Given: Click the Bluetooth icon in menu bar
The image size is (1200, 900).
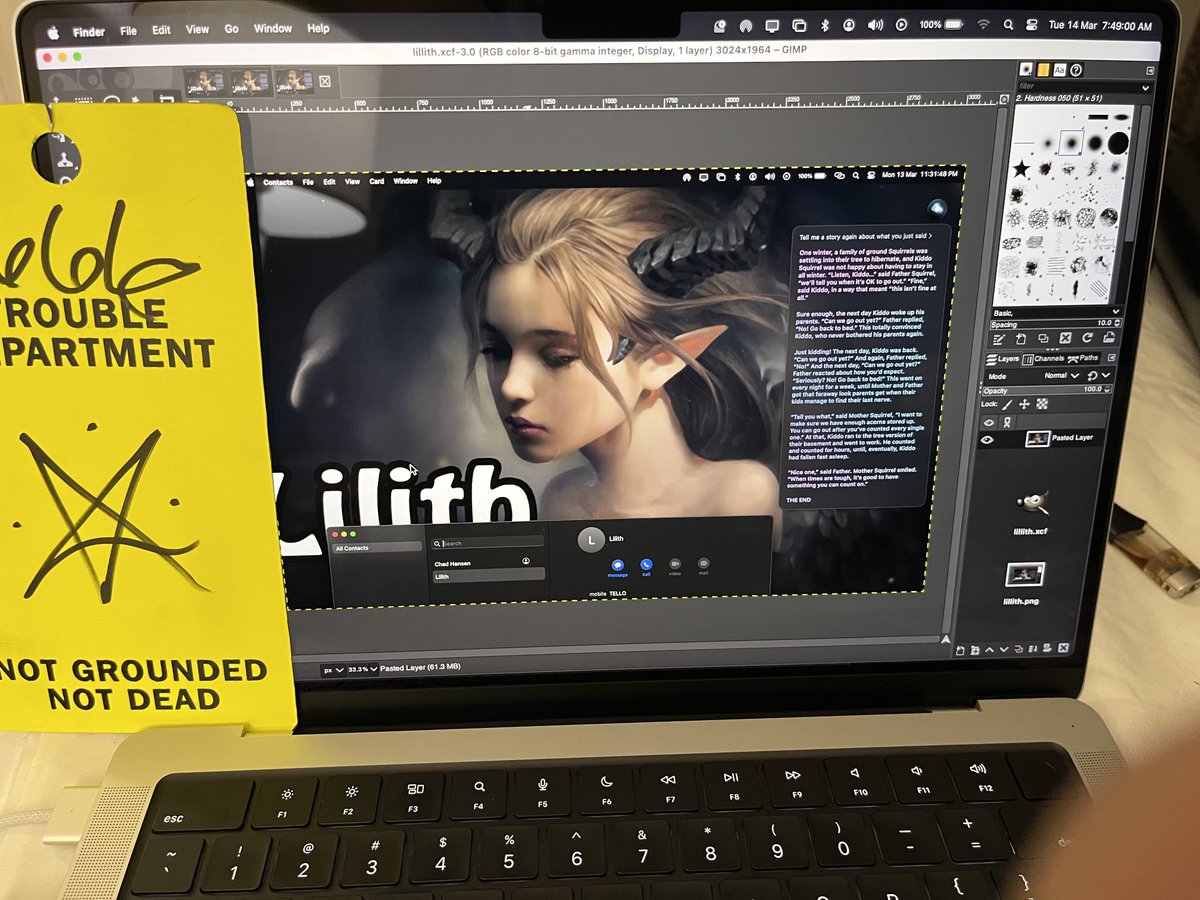Looking at the screenshot, I should (825, 24).
